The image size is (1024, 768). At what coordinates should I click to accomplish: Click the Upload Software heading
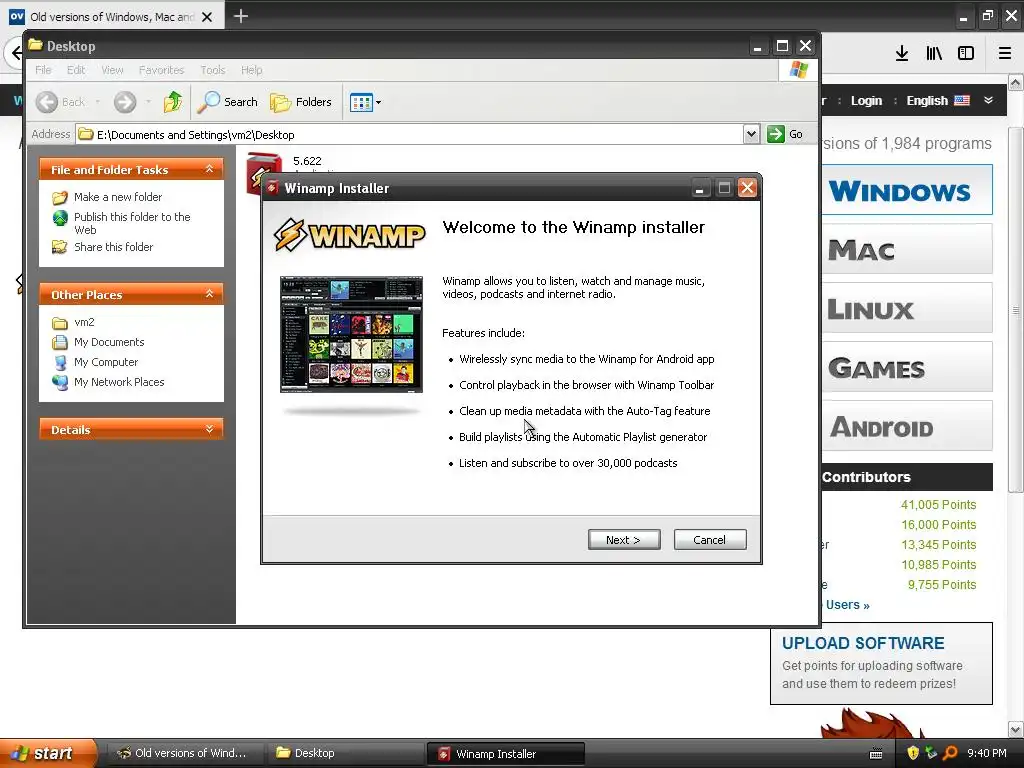click(863, 643)
